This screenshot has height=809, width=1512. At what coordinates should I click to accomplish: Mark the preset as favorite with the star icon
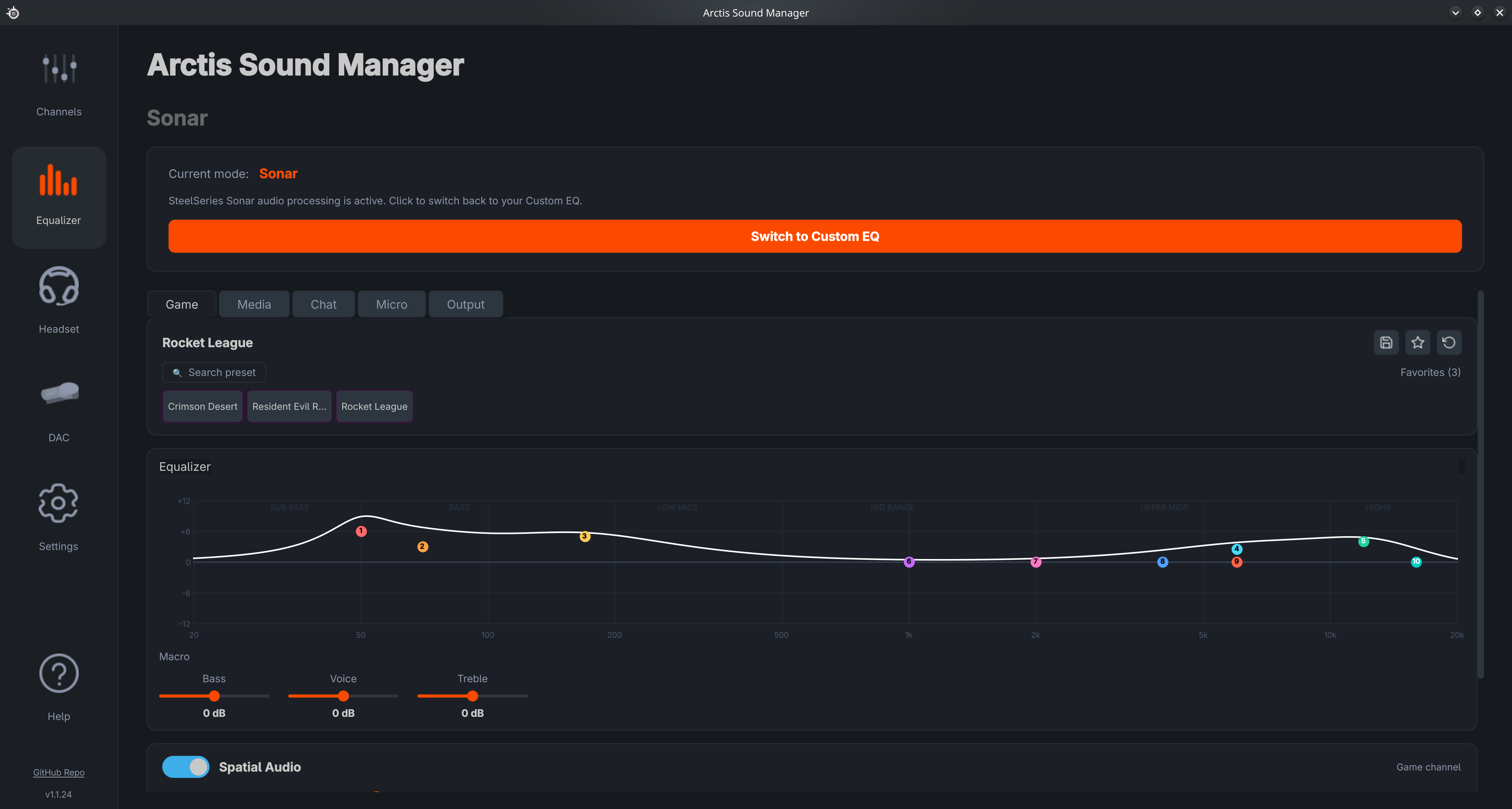(x=1417, y=342)
